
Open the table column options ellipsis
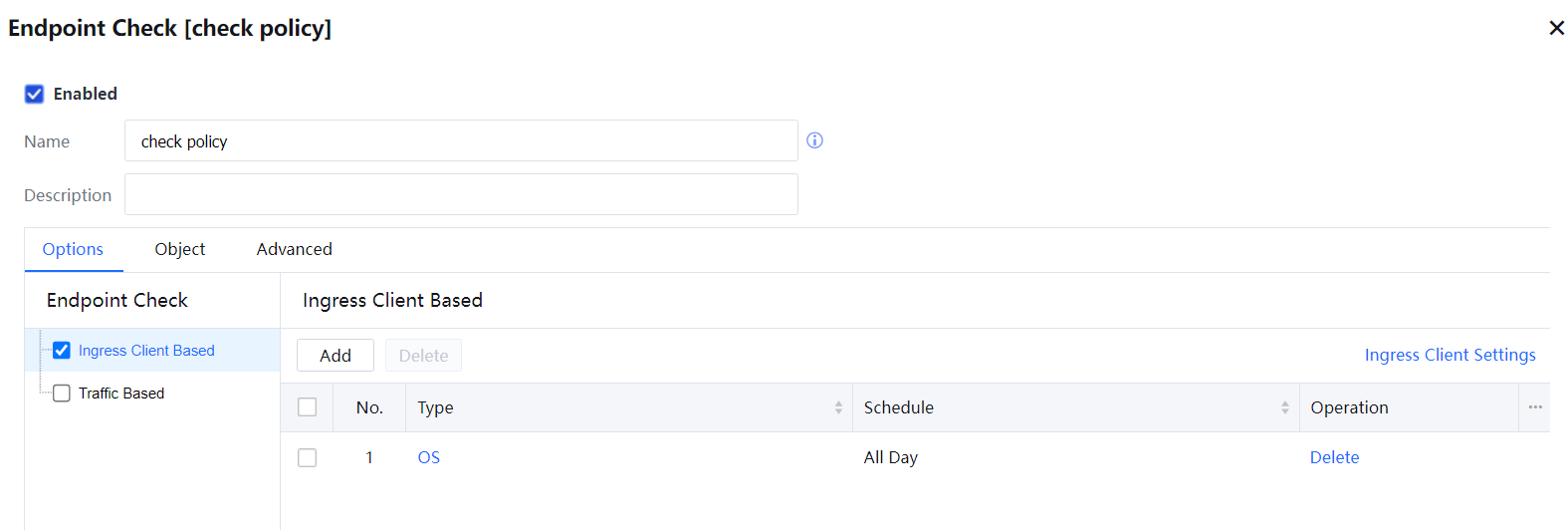(1535, 407)
